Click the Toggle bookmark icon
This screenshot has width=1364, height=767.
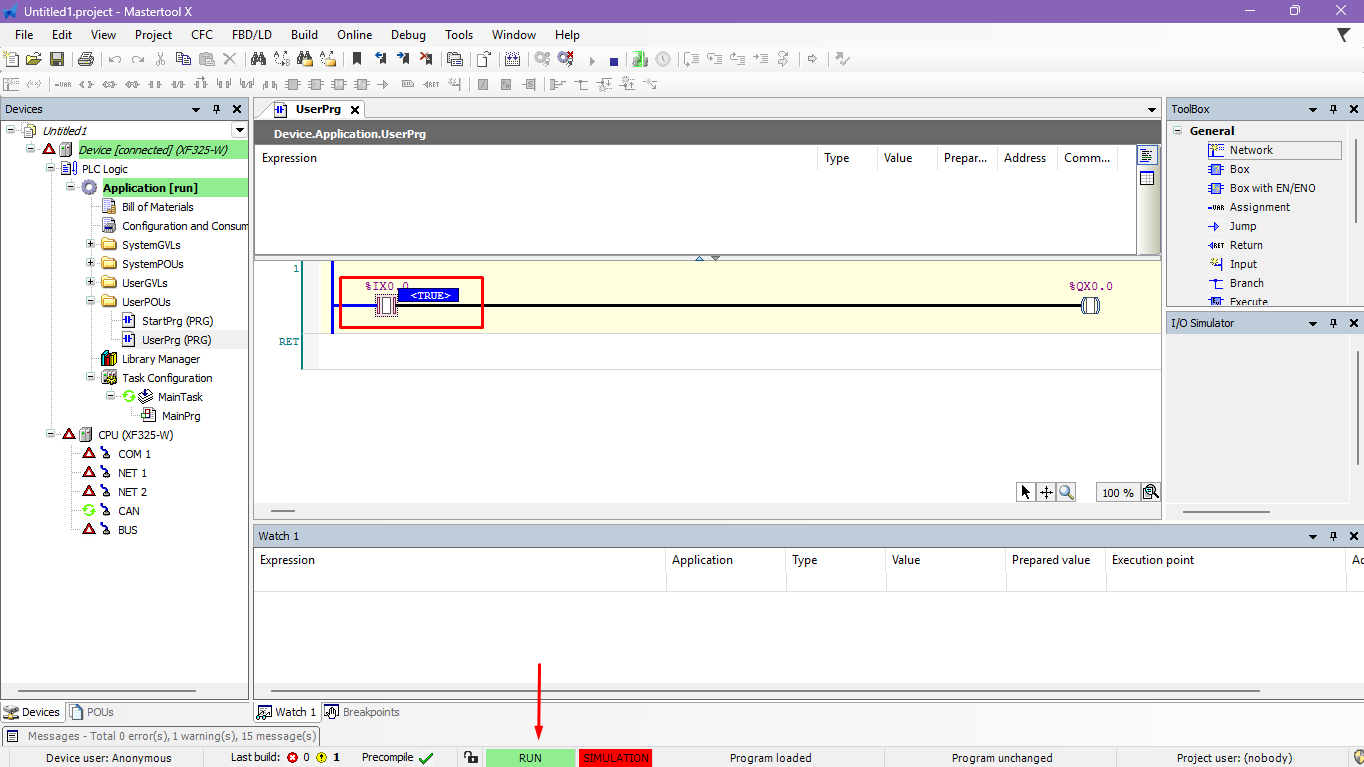357,60
